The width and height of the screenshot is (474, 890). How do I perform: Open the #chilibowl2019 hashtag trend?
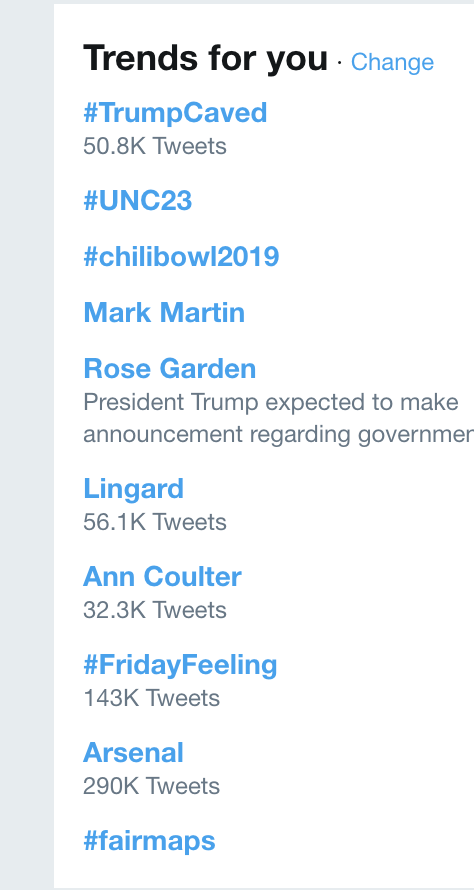[181, 257]
